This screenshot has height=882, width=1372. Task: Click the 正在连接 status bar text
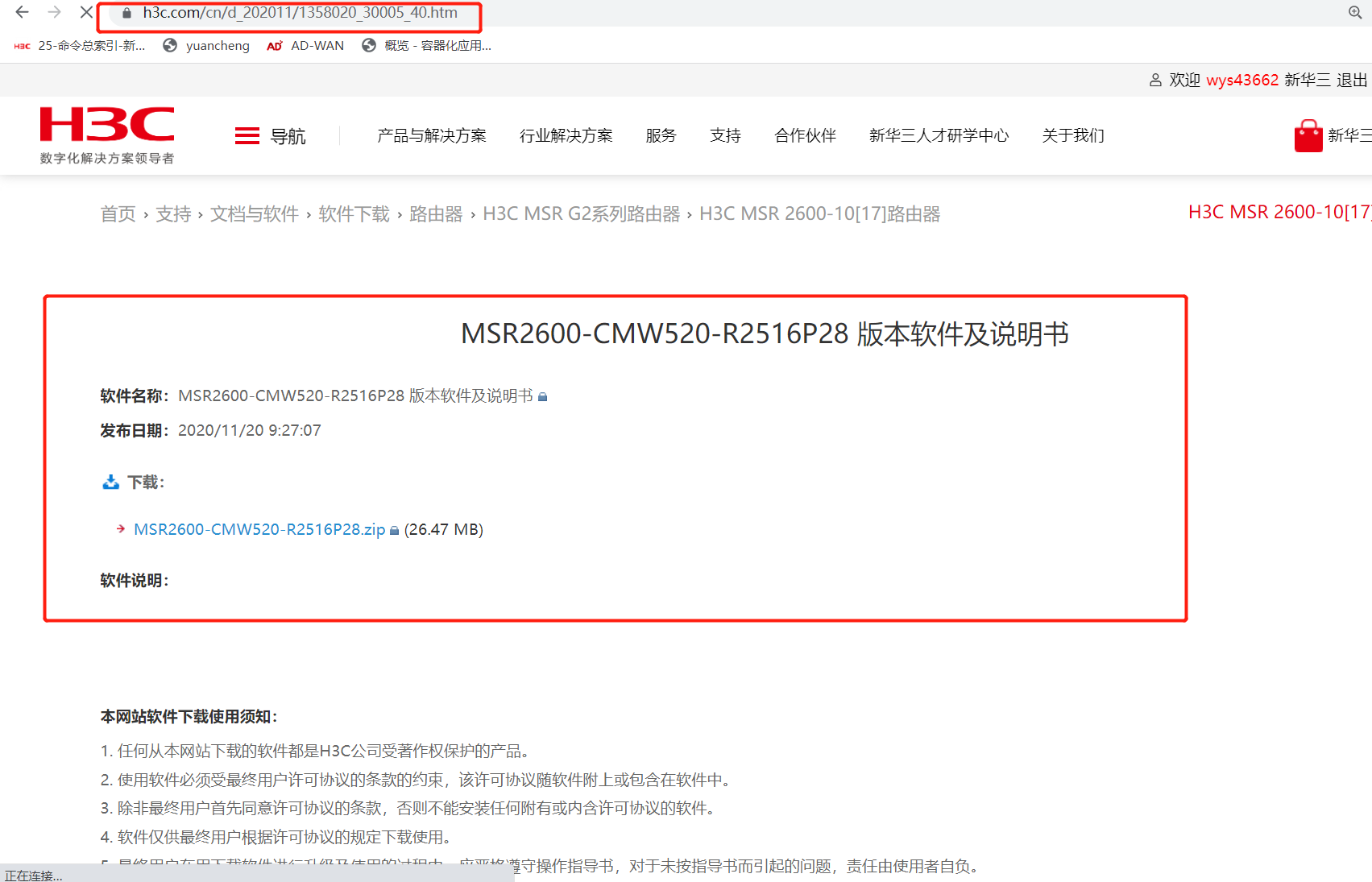click(x=33, y=876)
